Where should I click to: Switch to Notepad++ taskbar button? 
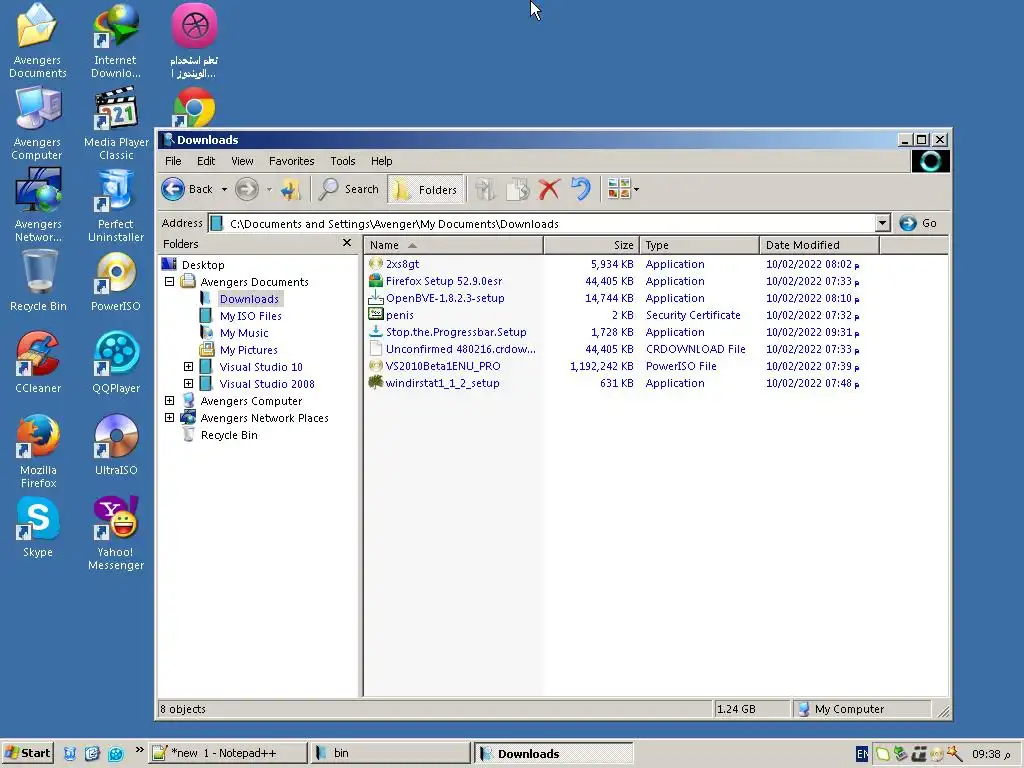(228, 753)
